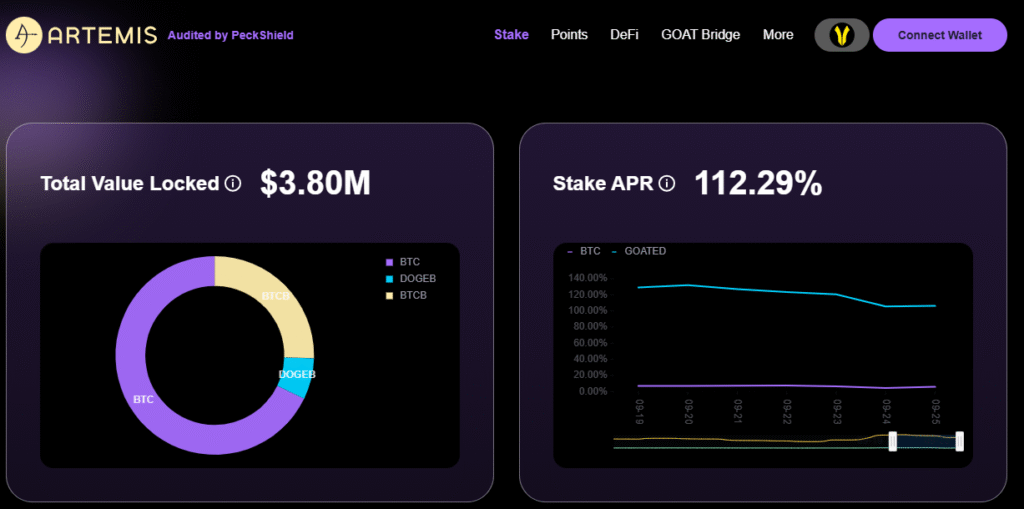
Task: Click the 100.00% axis label
Action: (x=588, y=310)
